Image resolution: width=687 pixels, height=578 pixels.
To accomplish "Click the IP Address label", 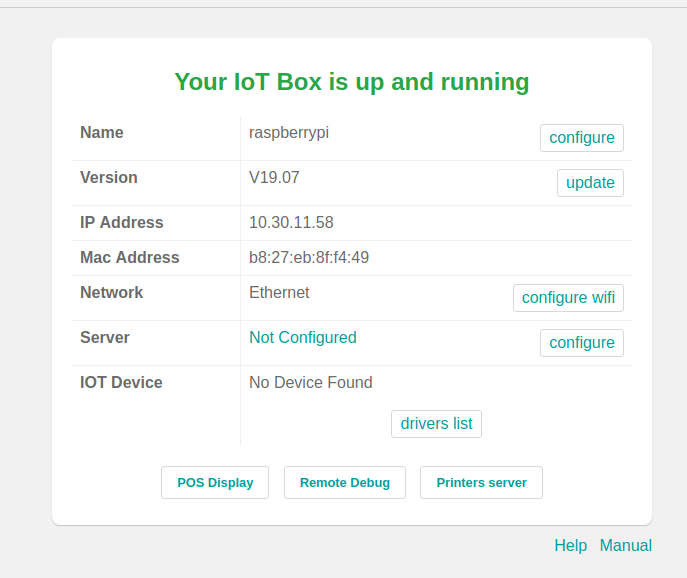I will tap(122, 223).
